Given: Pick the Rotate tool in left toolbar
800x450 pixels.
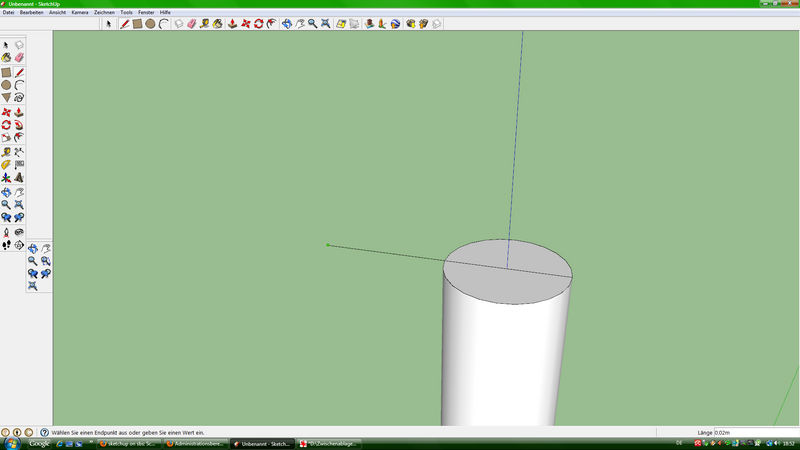Looking at the screenshot, I should point(6,125).
